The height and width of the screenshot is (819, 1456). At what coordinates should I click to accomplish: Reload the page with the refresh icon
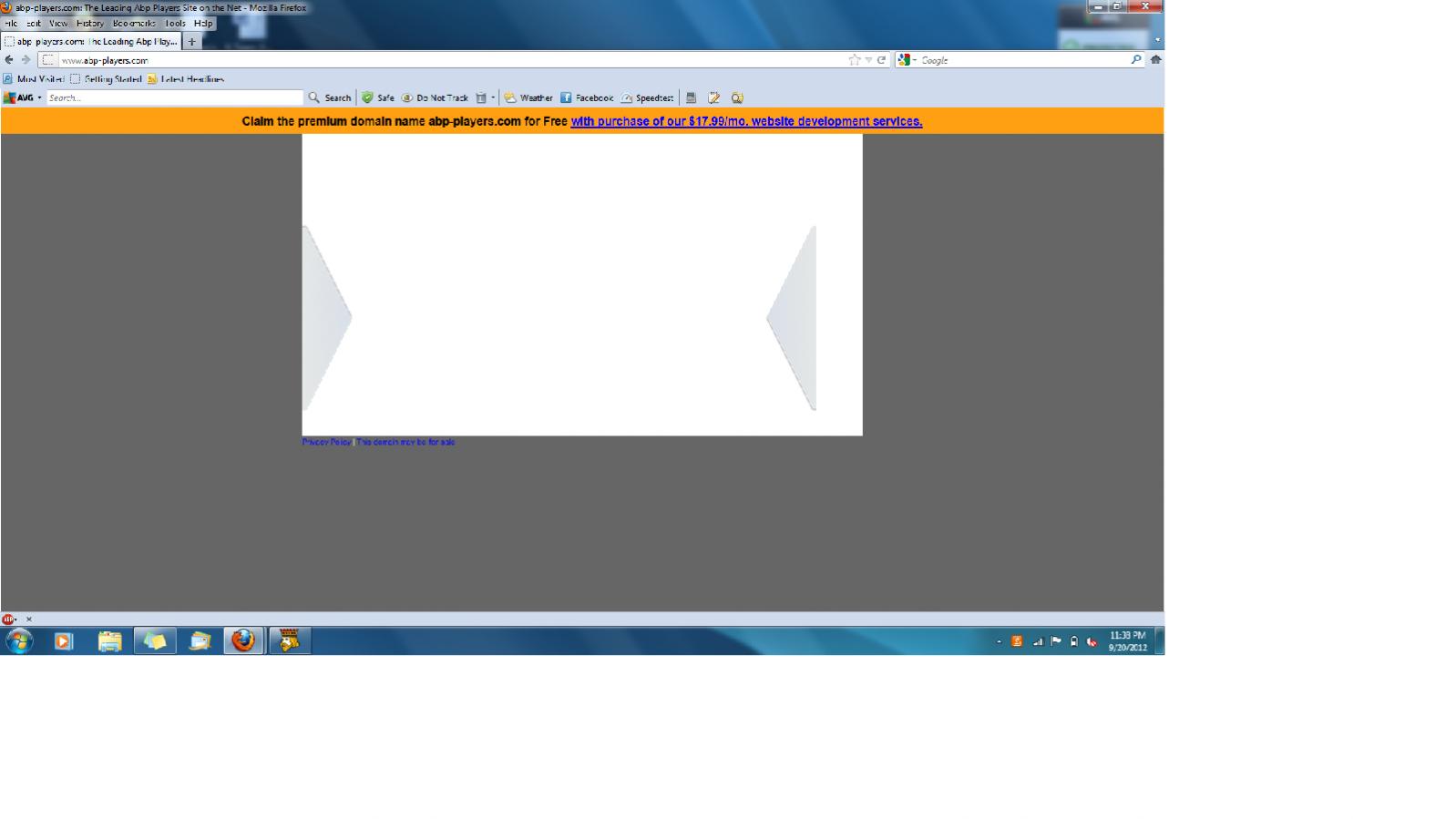click(881, 60)
